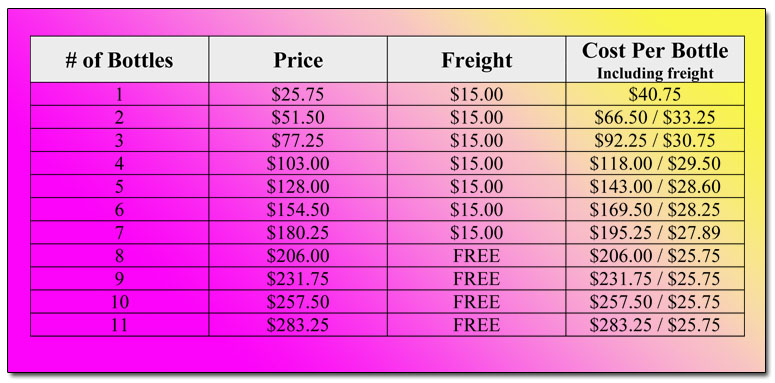Select the '$66.50 / $33.25' cell
This screenshot has height=383, width=775.
(x=655, y=117)
